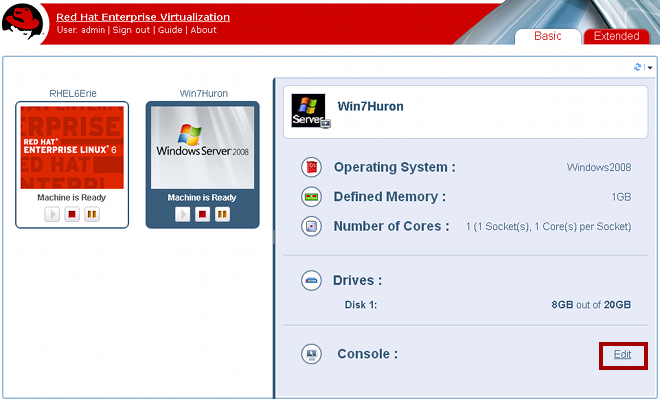Click the Red Hat shadowman logo
Viewport: 660px width, 401px height.
pyautogui.click(x=23, y=21)
